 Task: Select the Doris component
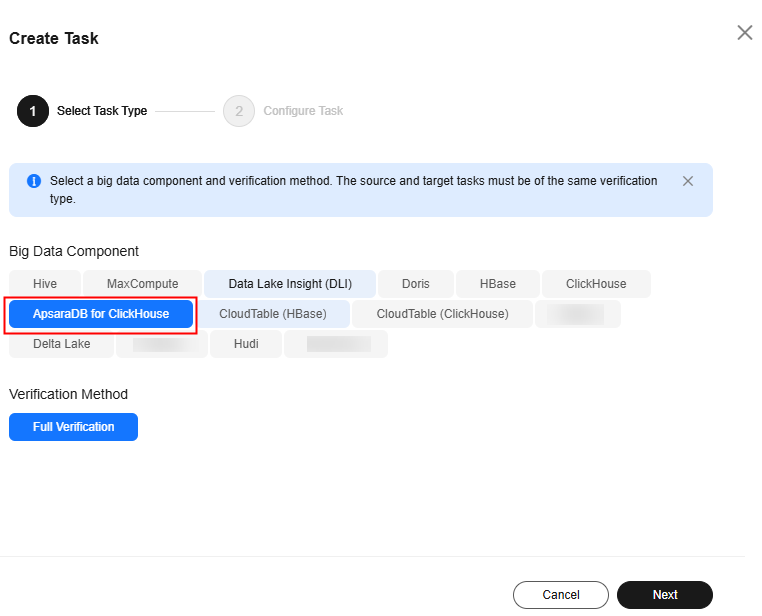pos(416,284)
